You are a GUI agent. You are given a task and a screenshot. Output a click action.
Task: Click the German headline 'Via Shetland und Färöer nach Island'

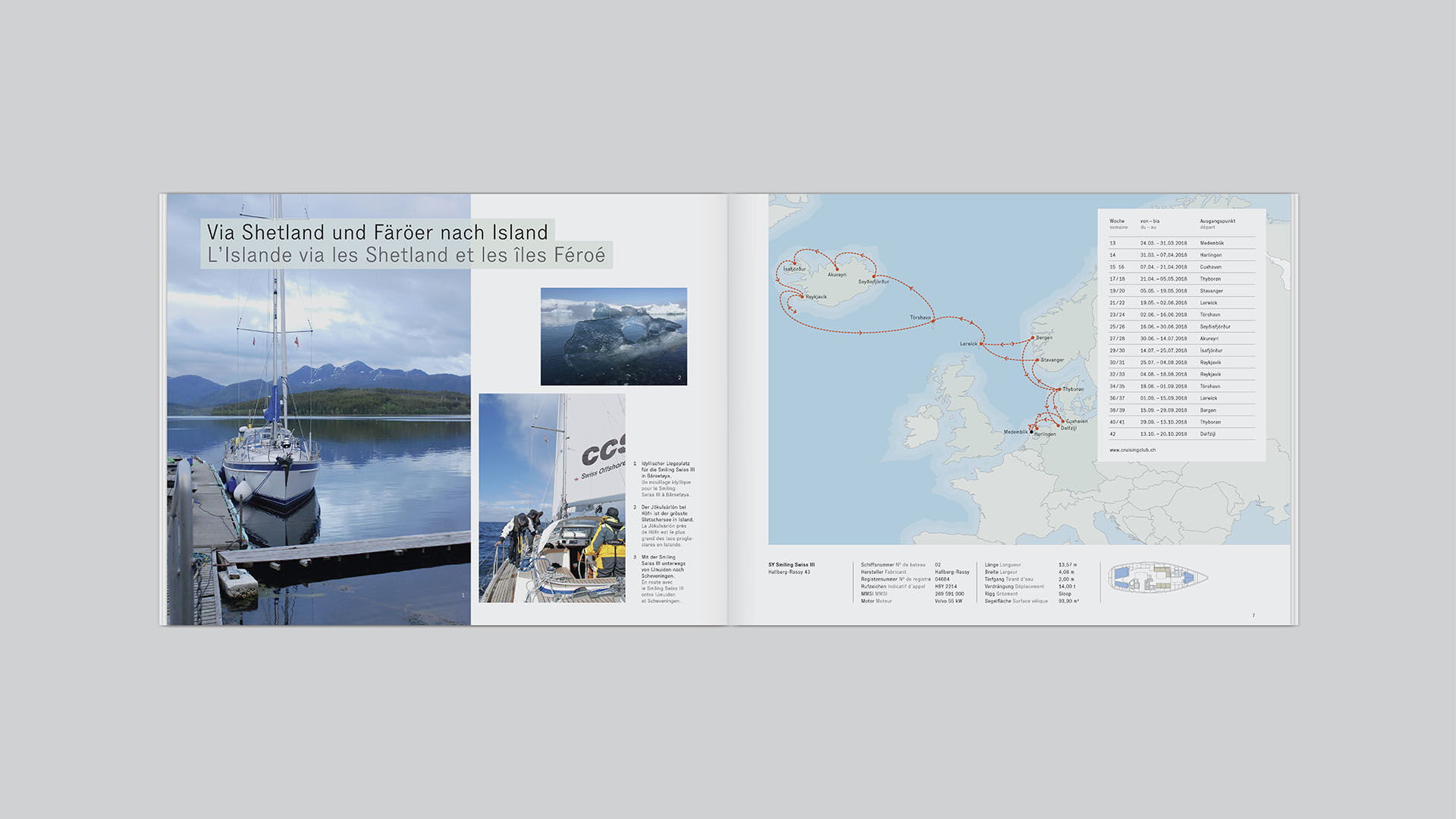377,232
